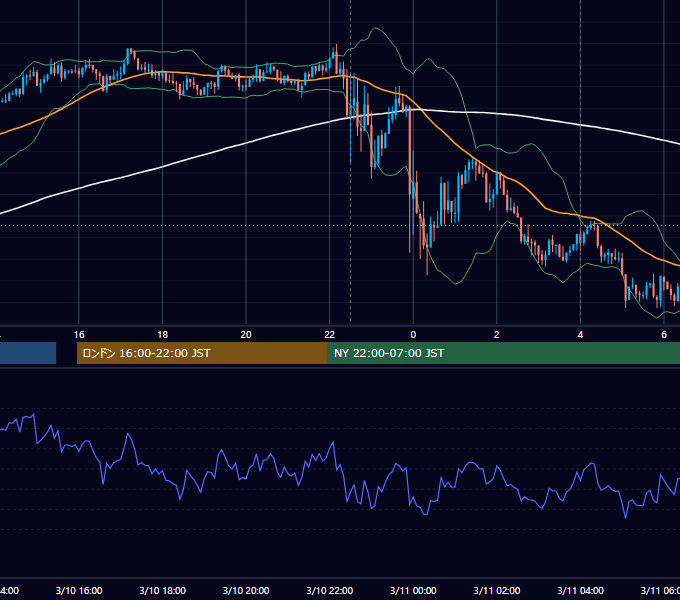Click the ロンドン 16:00-22:00 JST session bar
Screen dimensions: 680x600
[202, 353]
